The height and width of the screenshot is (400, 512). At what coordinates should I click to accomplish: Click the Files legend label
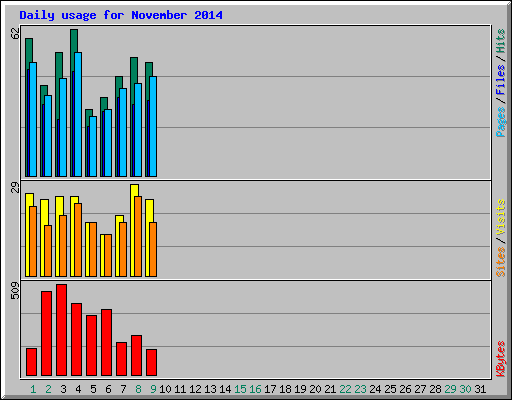(500, 79)
